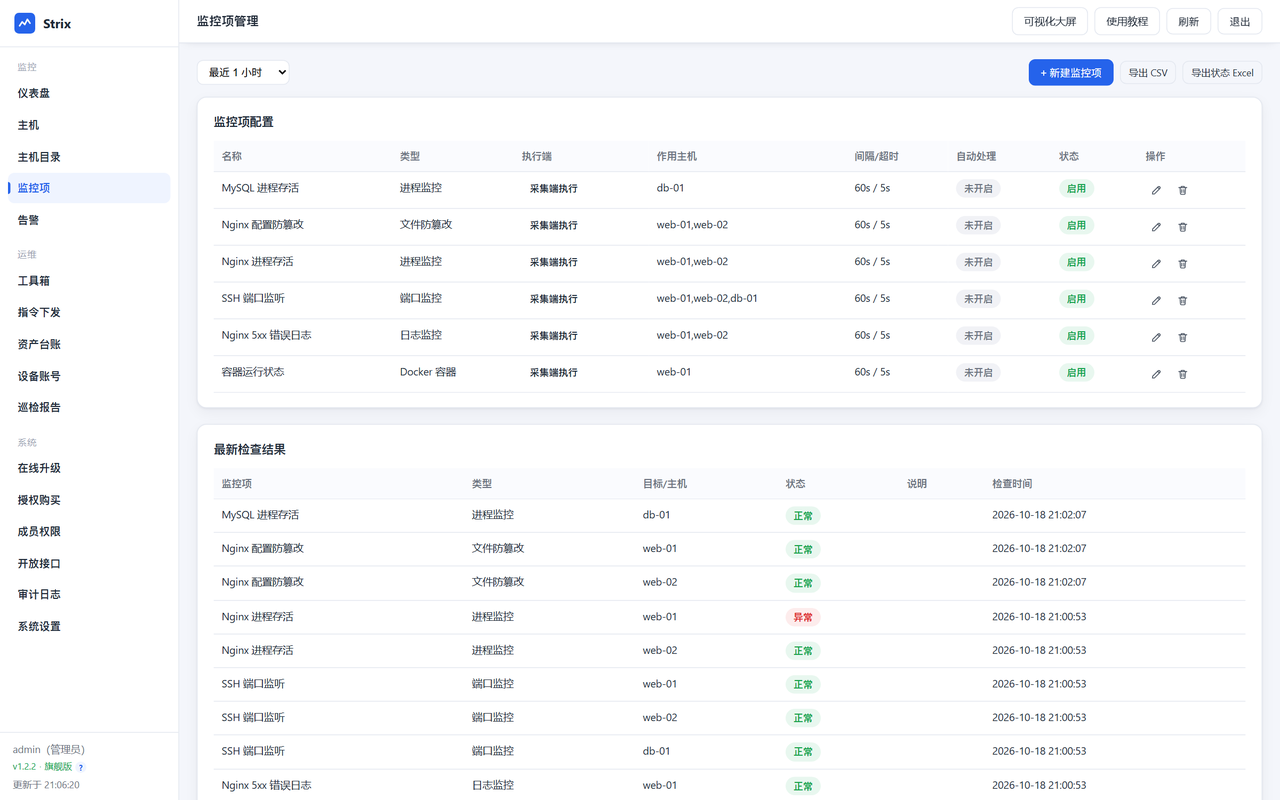Open 审计日志 in the sidebar
1280x800 pixels.
89,594
